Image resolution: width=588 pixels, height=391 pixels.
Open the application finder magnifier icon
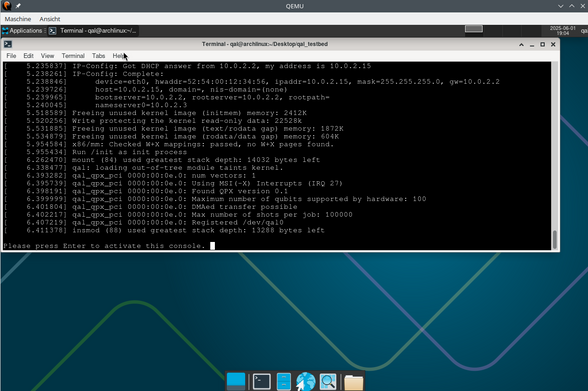(328, 382)
